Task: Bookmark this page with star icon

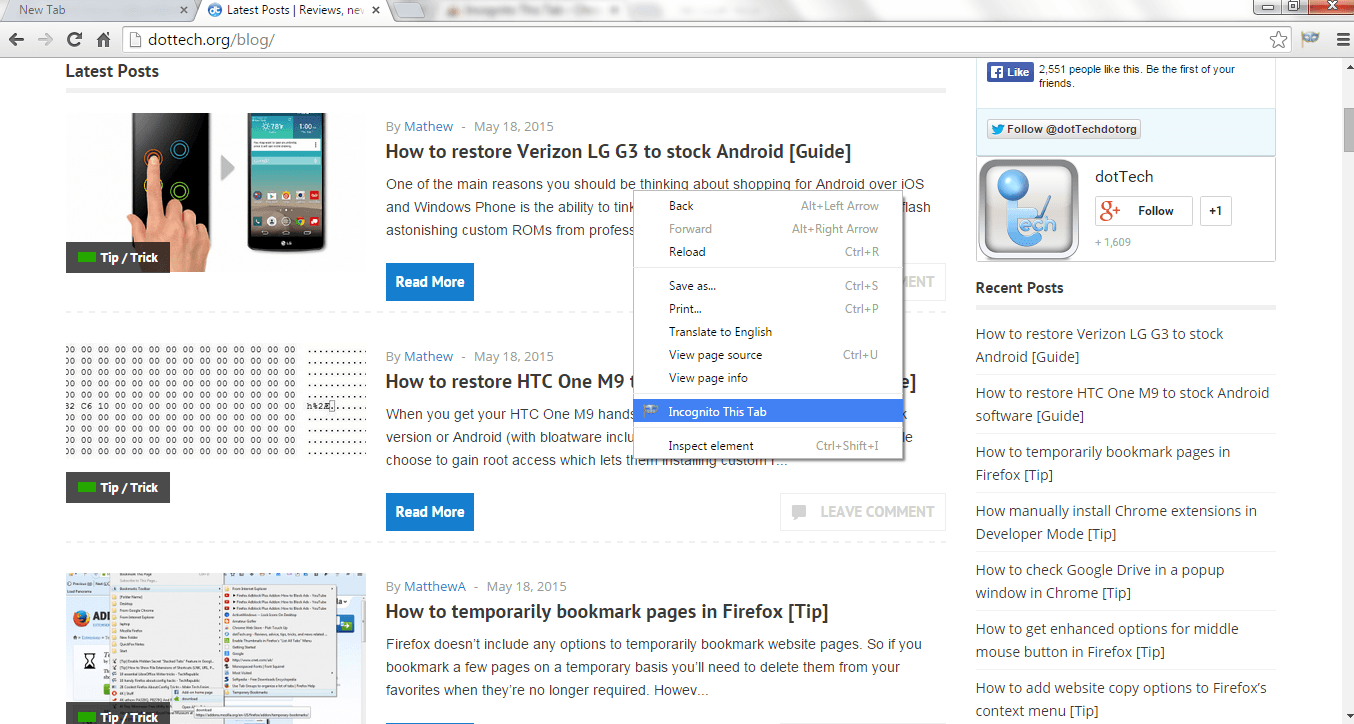Action: coord(1278,40)
